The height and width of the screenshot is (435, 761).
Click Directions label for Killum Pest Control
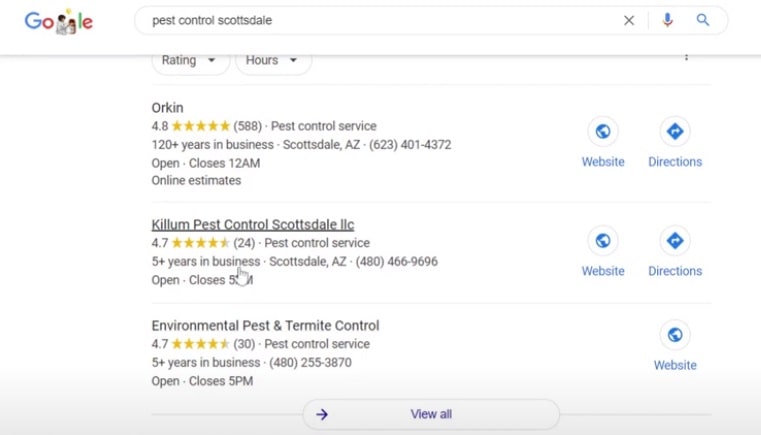[x=675, y=271]
